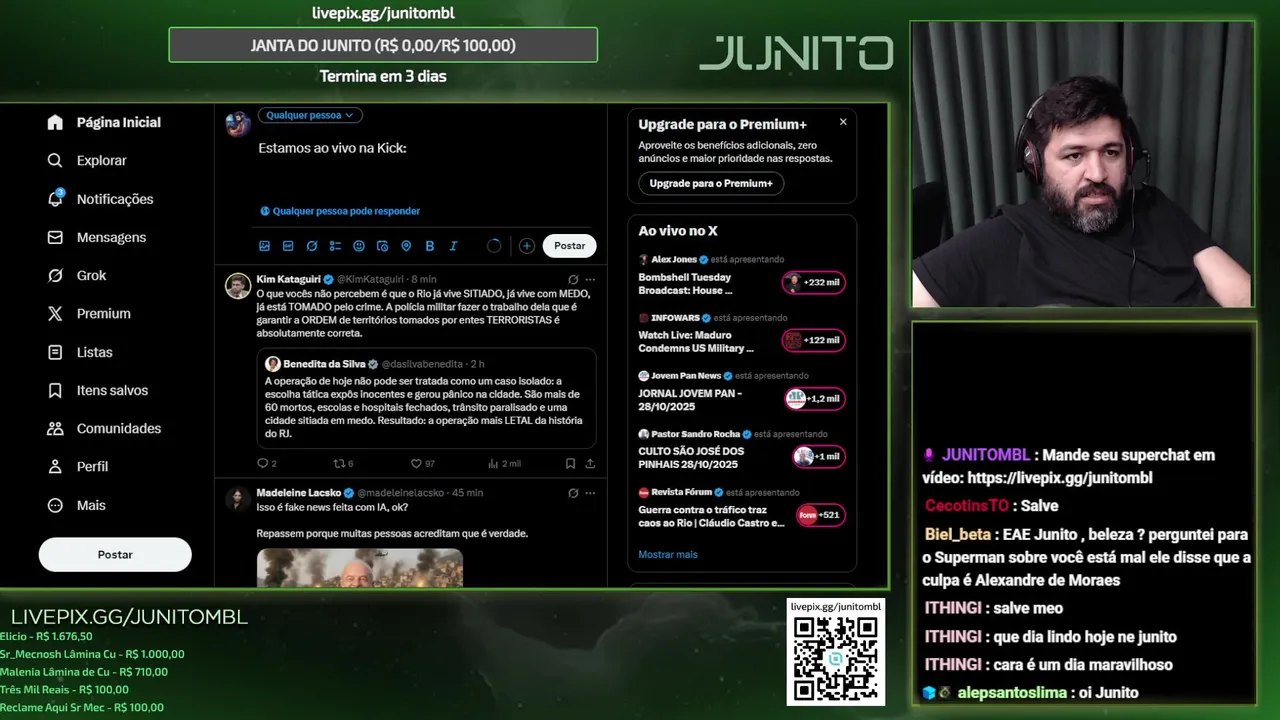Add GIF icon in composer

click(288, 246)
